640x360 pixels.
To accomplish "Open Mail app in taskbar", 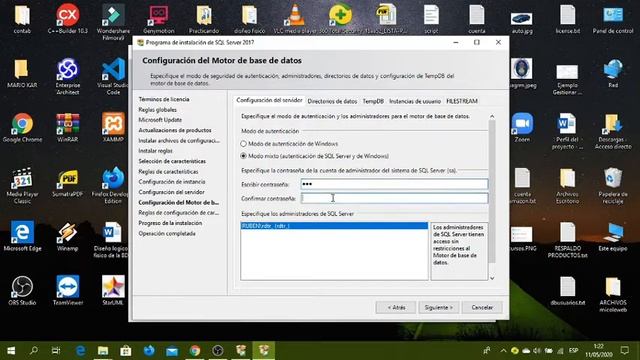I will click(172, 351).
